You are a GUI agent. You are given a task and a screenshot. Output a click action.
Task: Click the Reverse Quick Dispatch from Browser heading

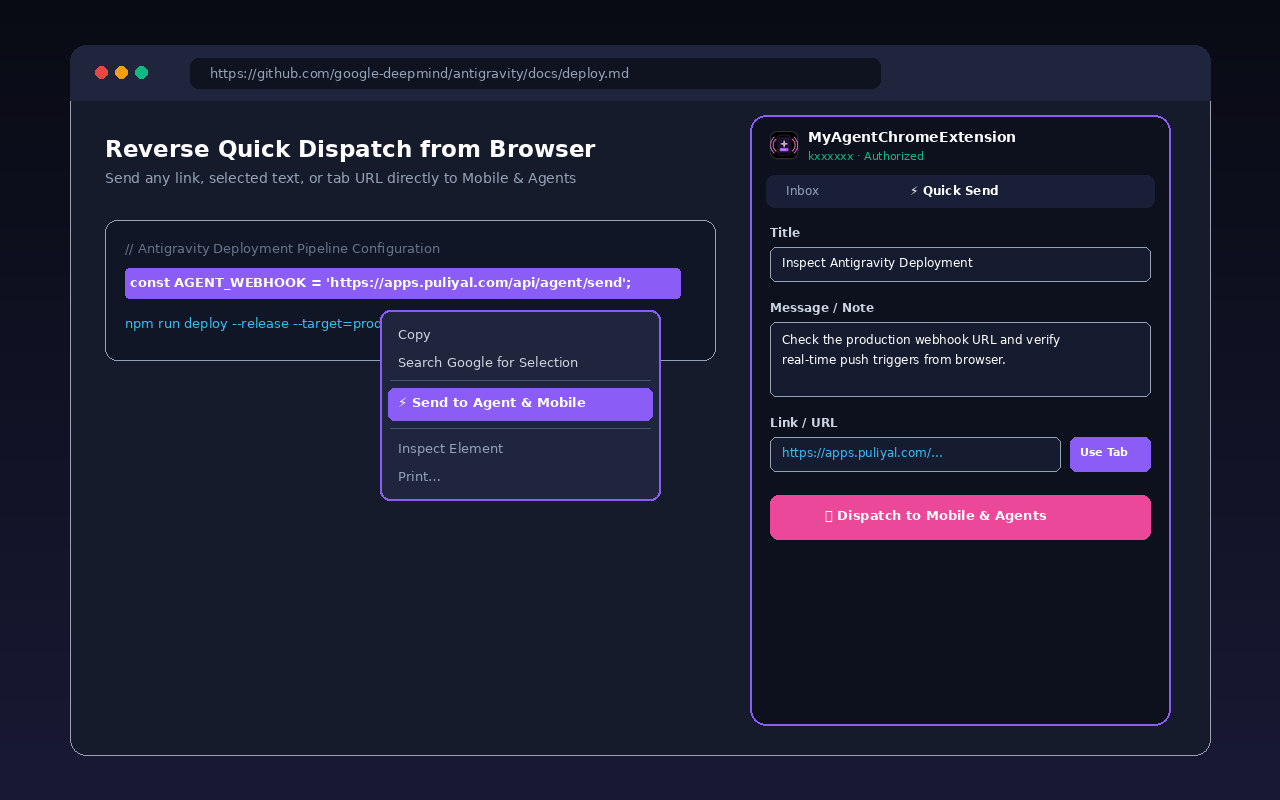click(350, 149)
